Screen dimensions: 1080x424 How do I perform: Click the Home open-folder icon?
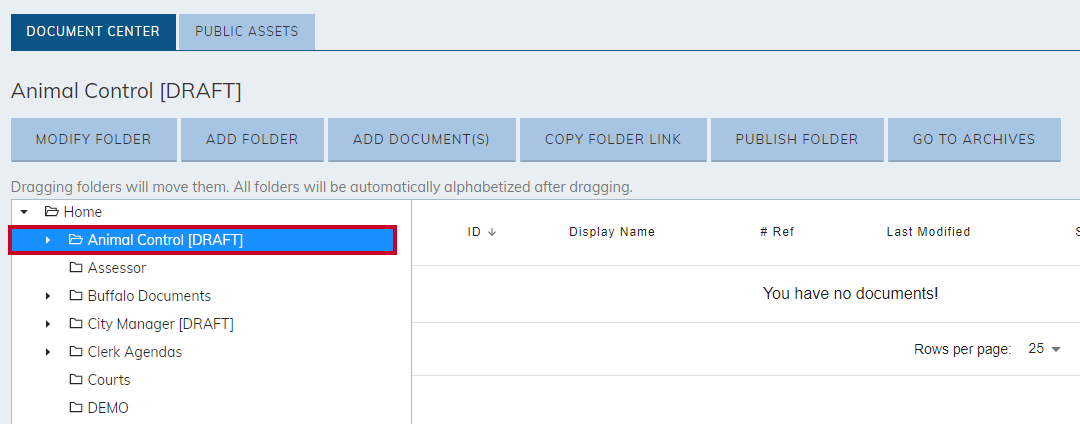52,212
